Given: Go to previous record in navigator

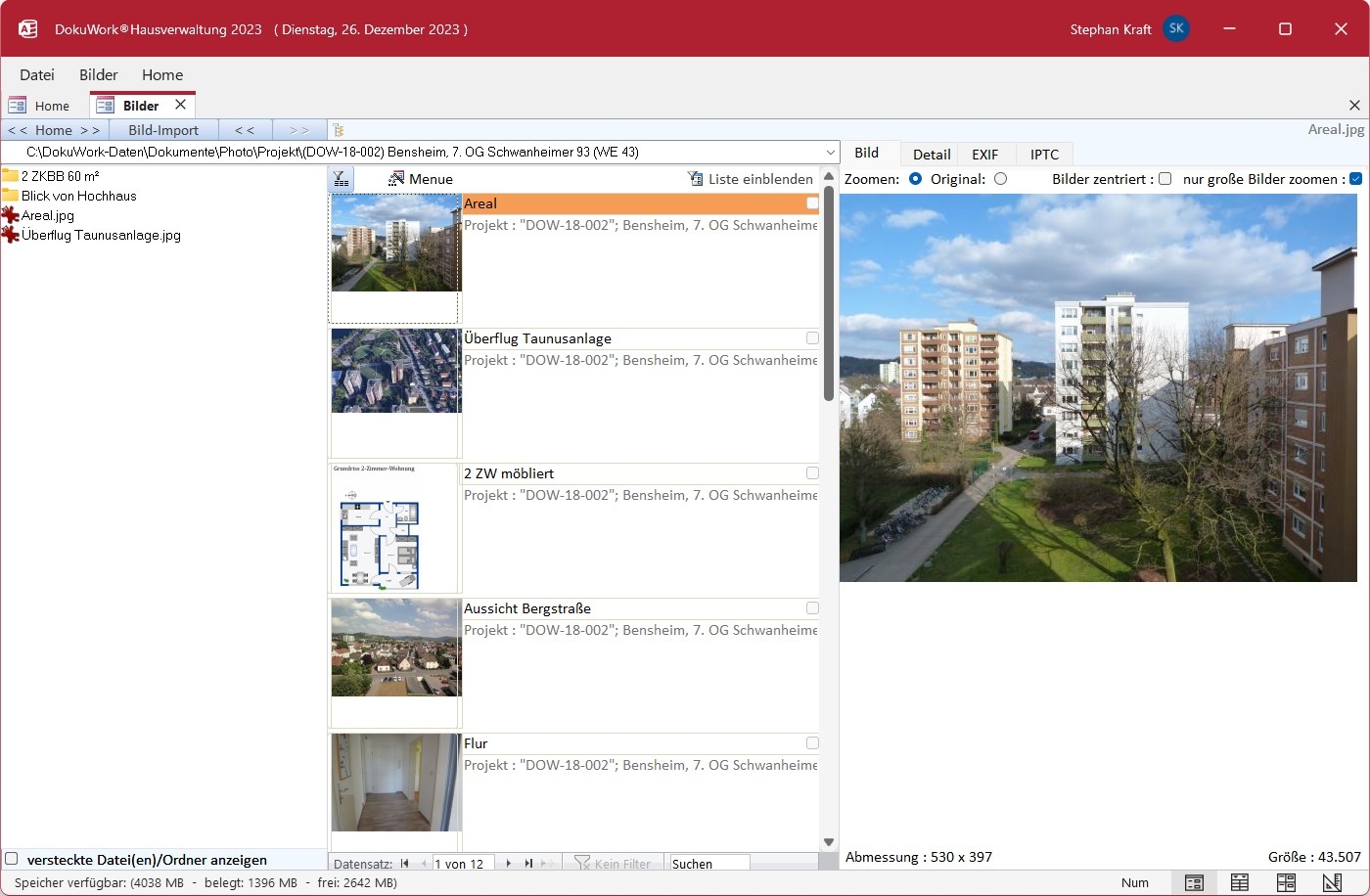Looking at the screenshot, I should pyautogui.click(x=424, y=864).
